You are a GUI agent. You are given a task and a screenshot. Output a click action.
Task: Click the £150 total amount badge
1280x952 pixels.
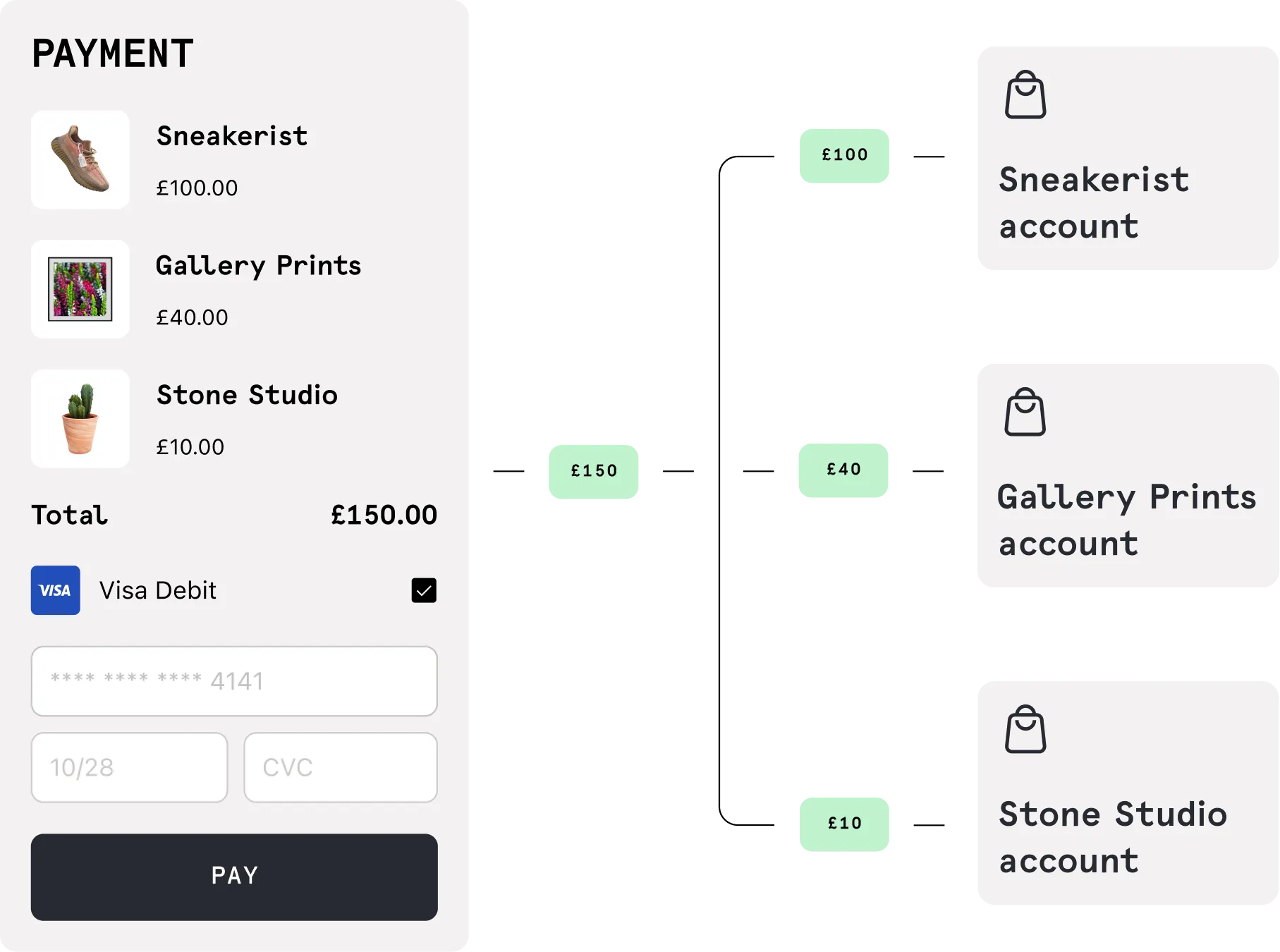coord(594,472)
